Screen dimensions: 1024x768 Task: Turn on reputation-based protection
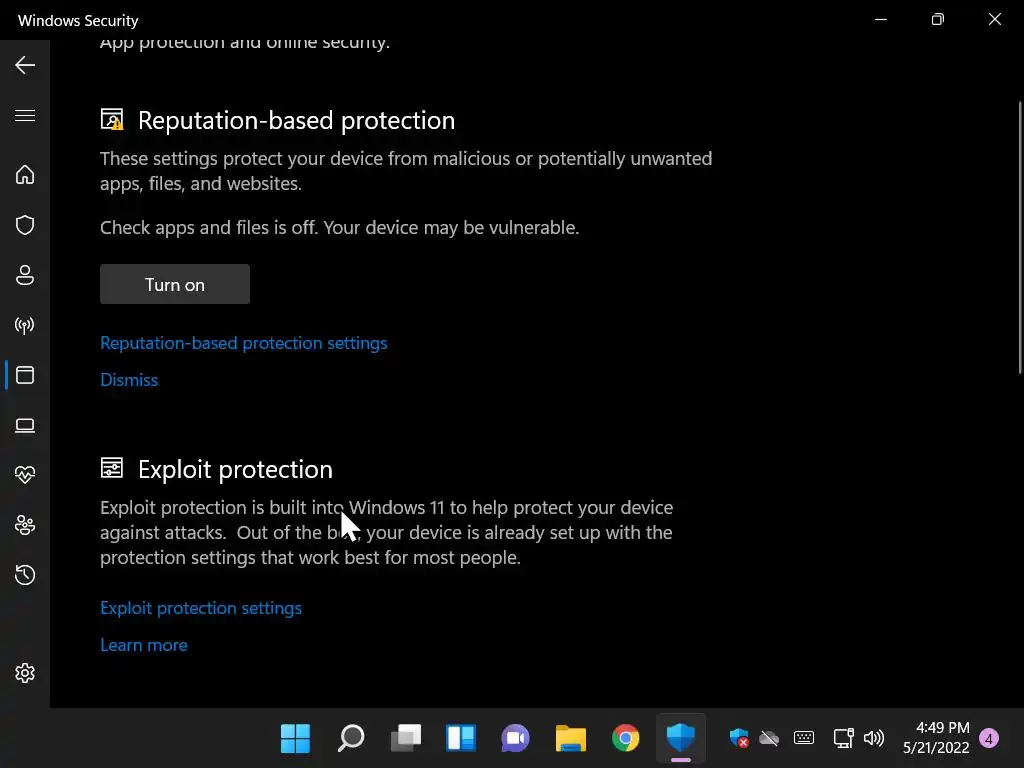[x=175, y=285]
